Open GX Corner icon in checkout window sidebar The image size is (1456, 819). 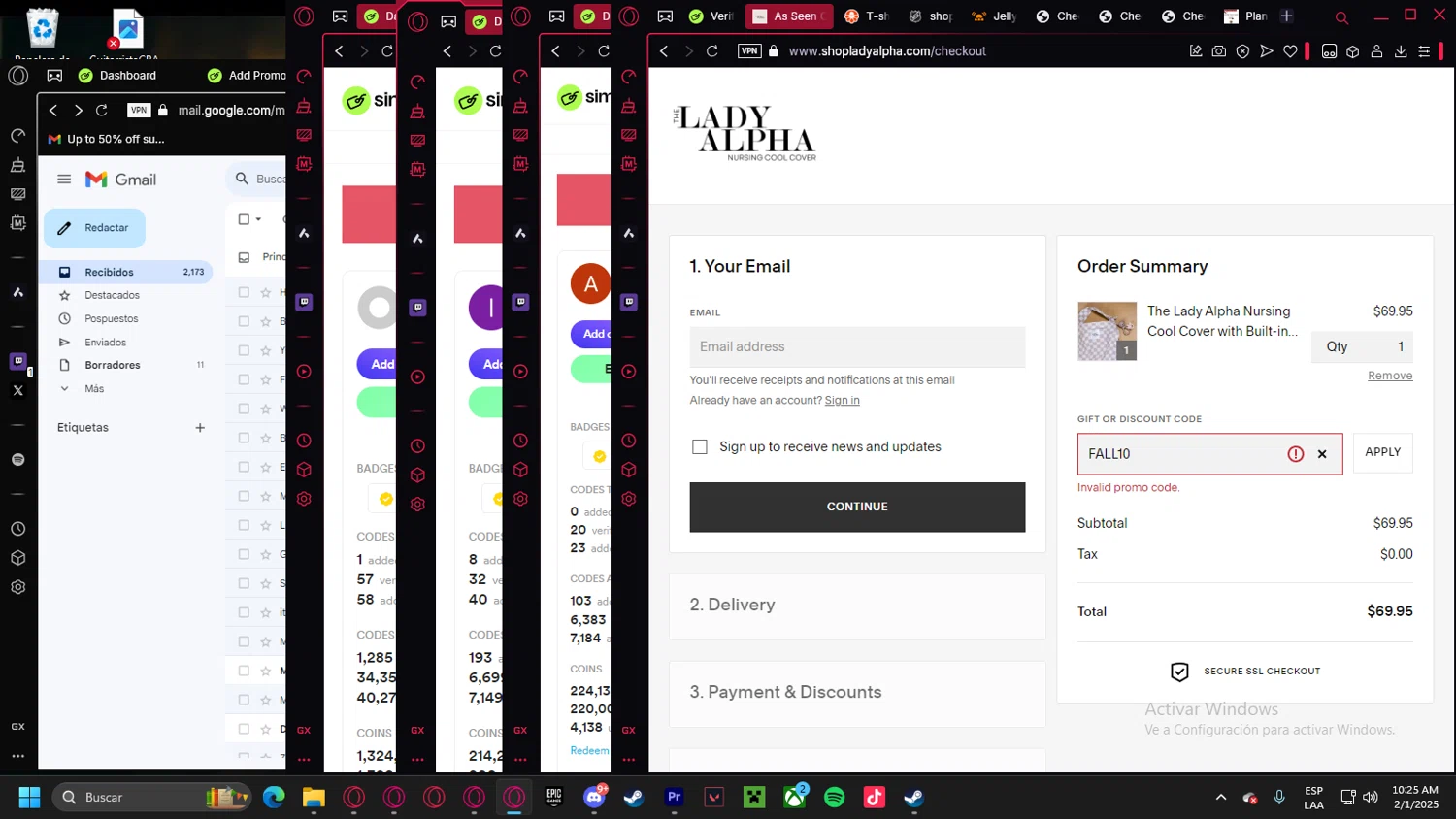(629, 730)
